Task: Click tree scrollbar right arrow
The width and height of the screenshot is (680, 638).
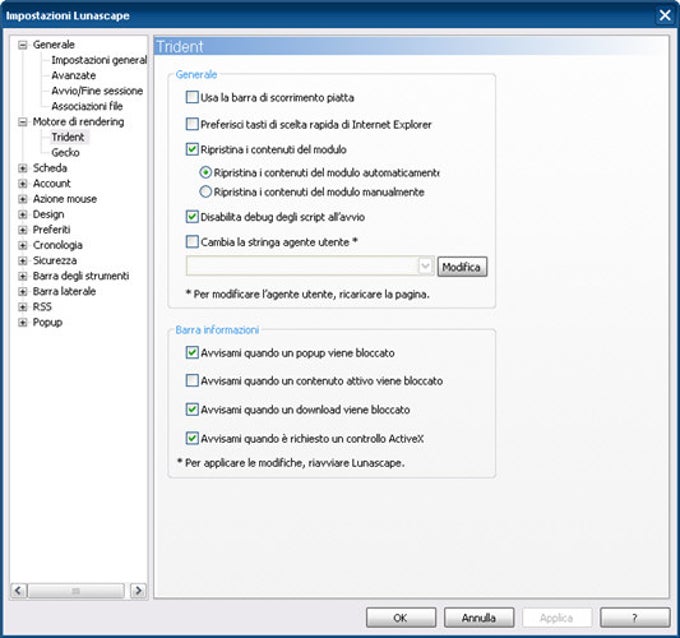Action: [x=138, y=590]
